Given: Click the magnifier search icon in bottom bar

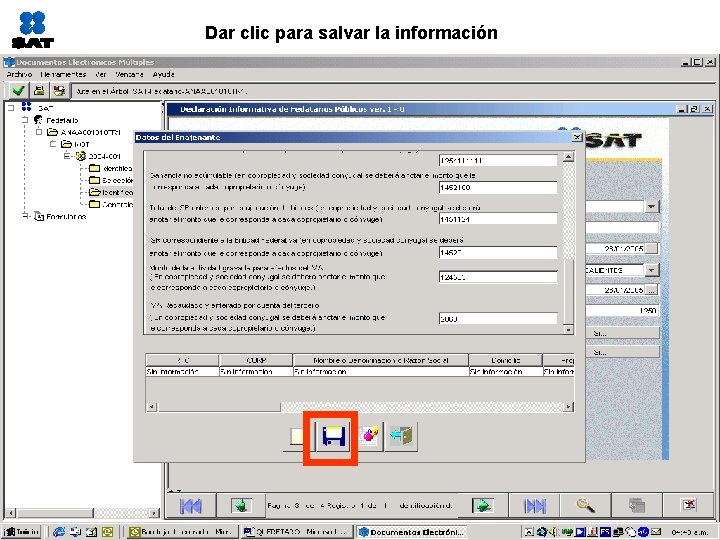Looking at the screenshot, I should (x=586, y=506).
